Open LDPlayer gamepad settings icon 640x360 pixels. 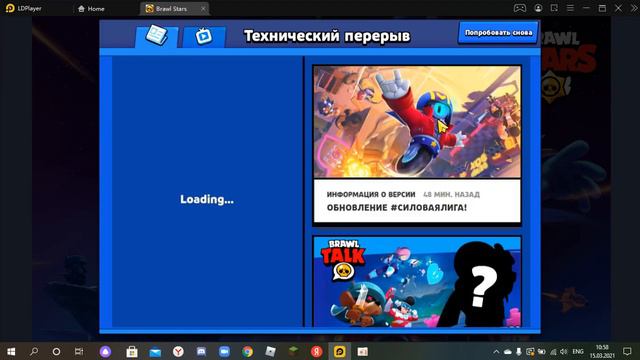click(x=520, y=8)
